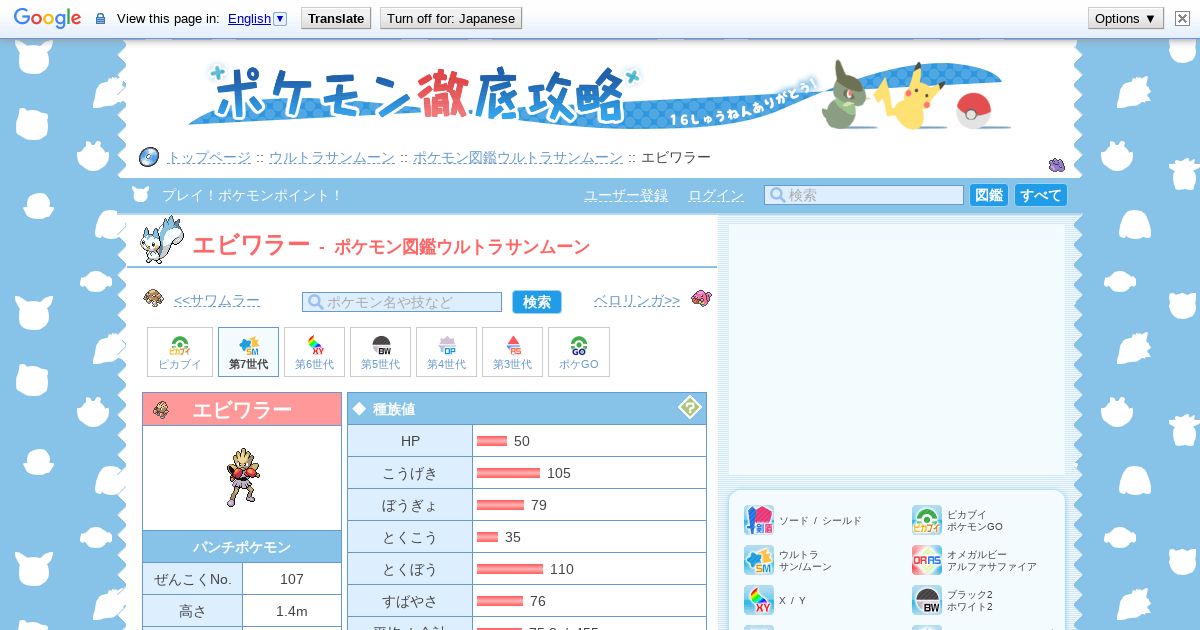This screenshot has height=630, width=1200.
Task: Click the 図鑑 search button
Action: click(x=989, y=195)
